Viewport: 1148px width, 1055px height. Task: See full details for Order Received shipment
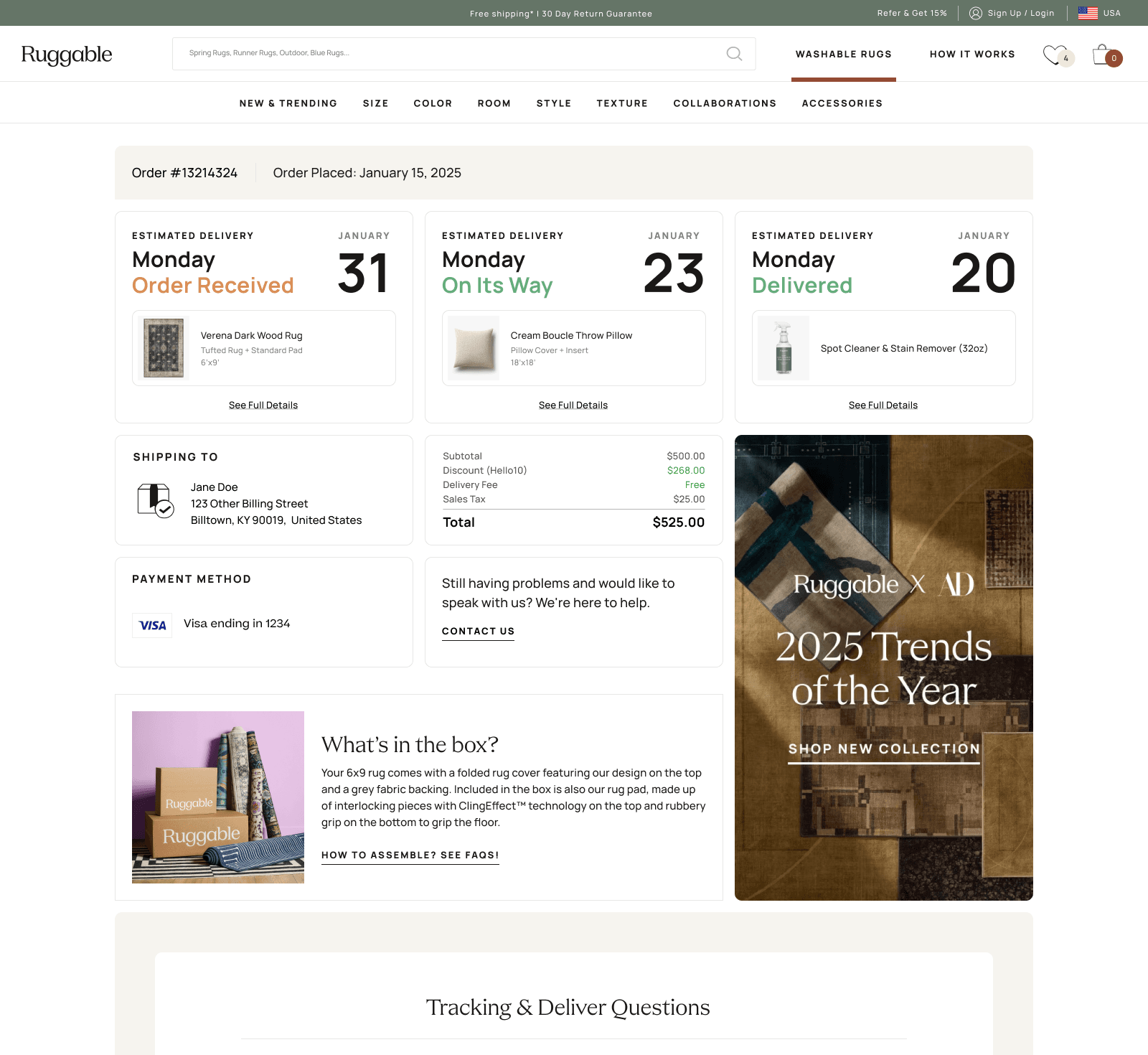tap(263, 405)
